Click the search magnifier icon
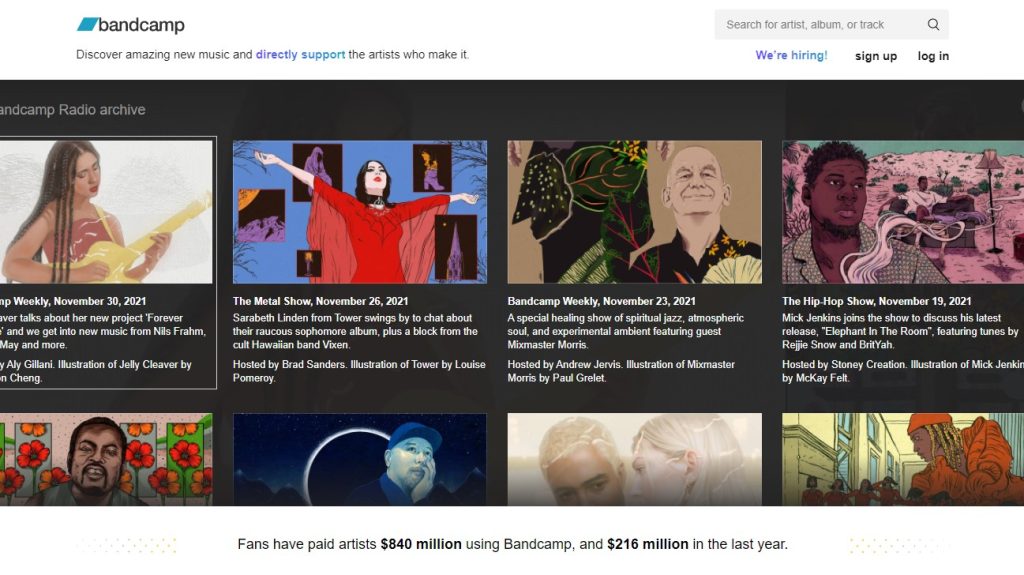 coord(933,25)
